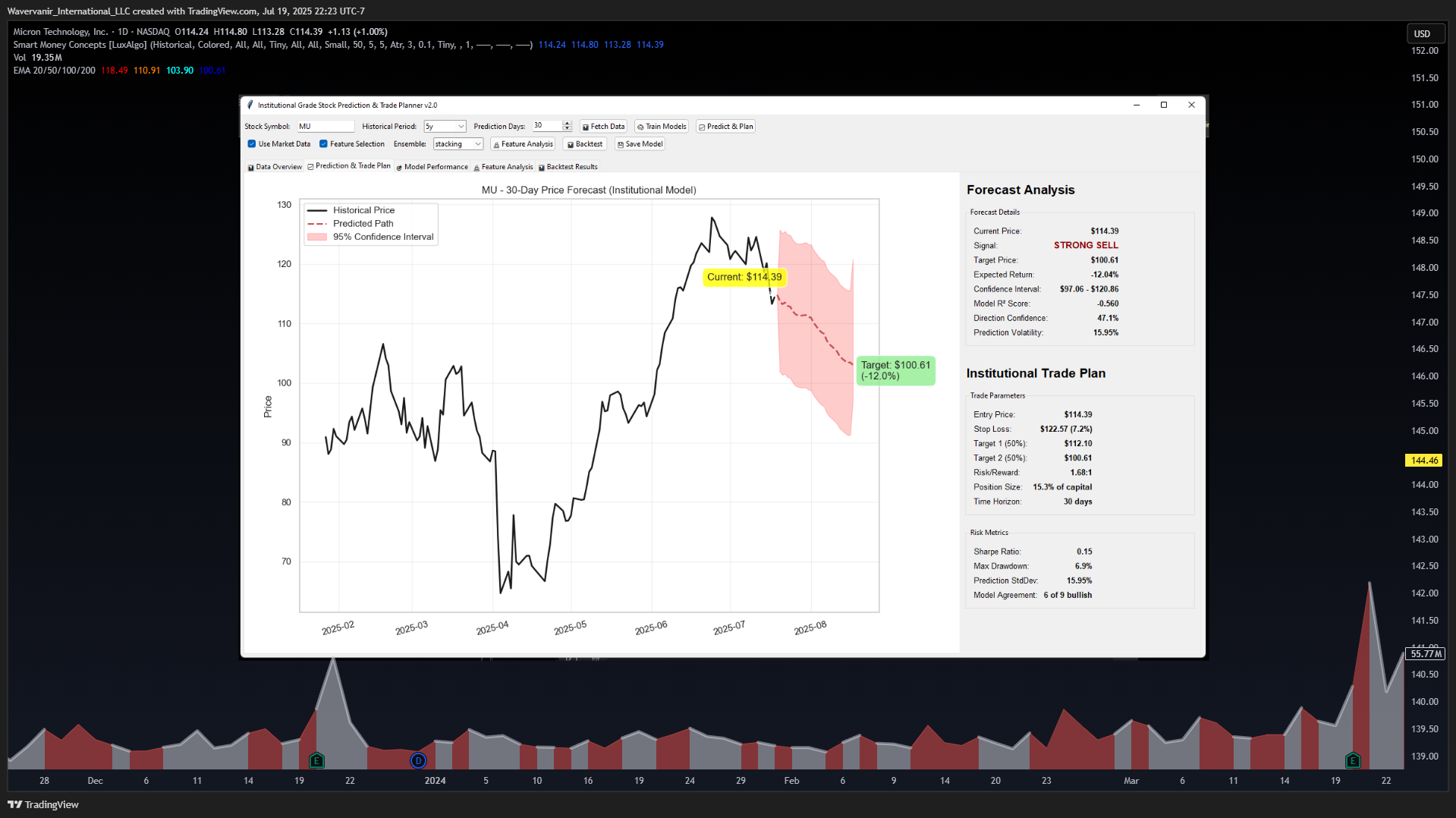1456x818 pixels.
Task: Open Ensemble method dropdown
Action: pos(458,143)
